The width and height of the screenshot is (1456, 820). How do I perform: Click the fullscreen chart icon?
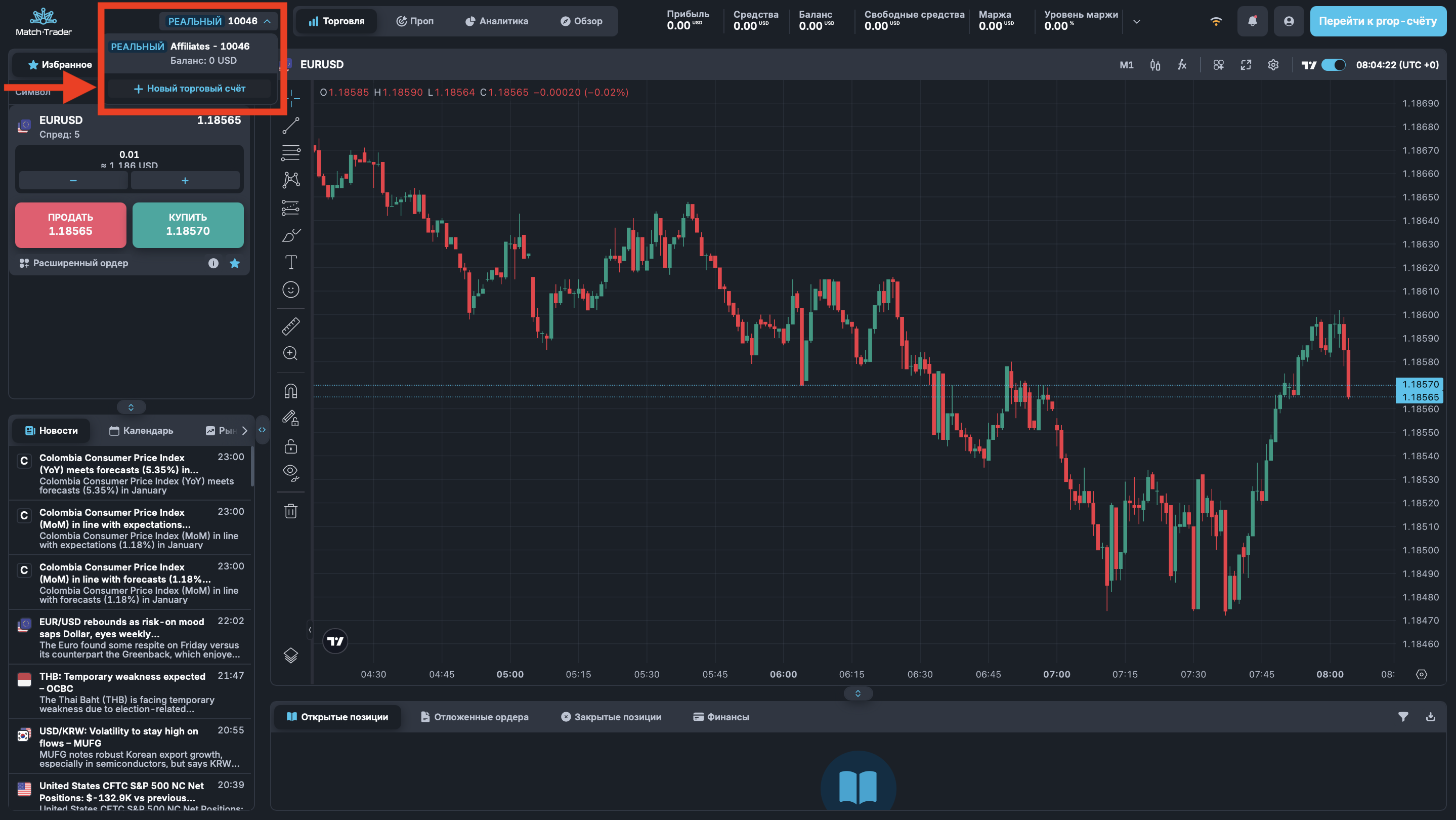tap(1246, 65)
